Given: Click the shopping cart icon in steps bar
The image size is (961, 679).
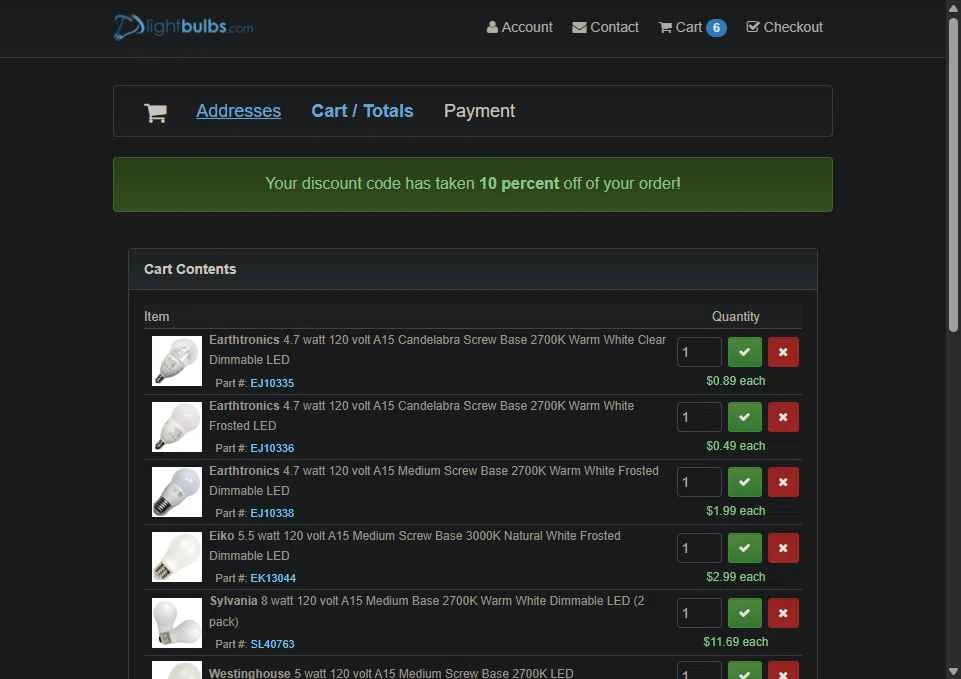Looking at the screenshot, I should point(155,112).
